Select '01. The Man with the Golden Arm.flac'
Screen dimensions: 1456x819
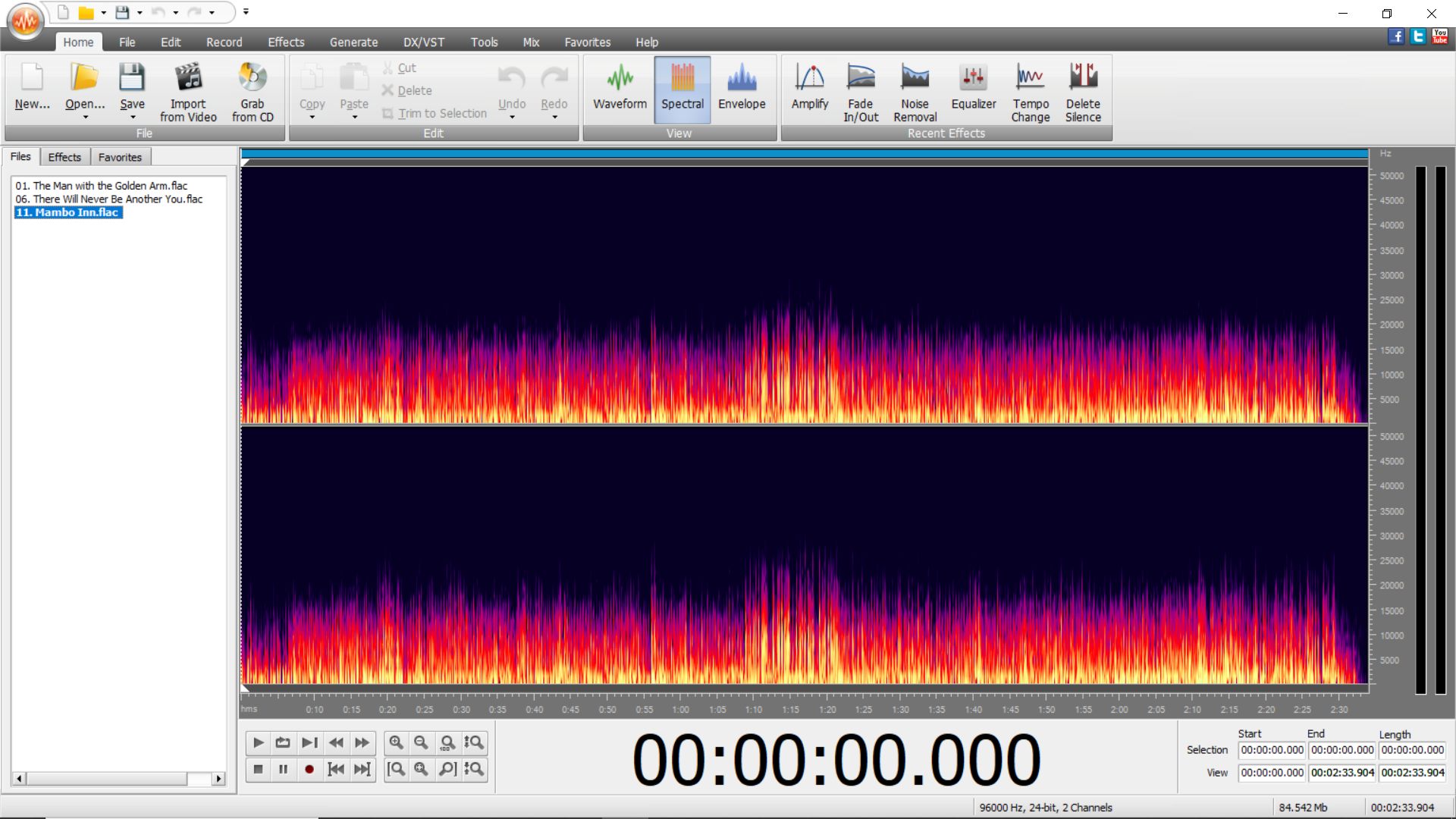click(x=101, y=186)
